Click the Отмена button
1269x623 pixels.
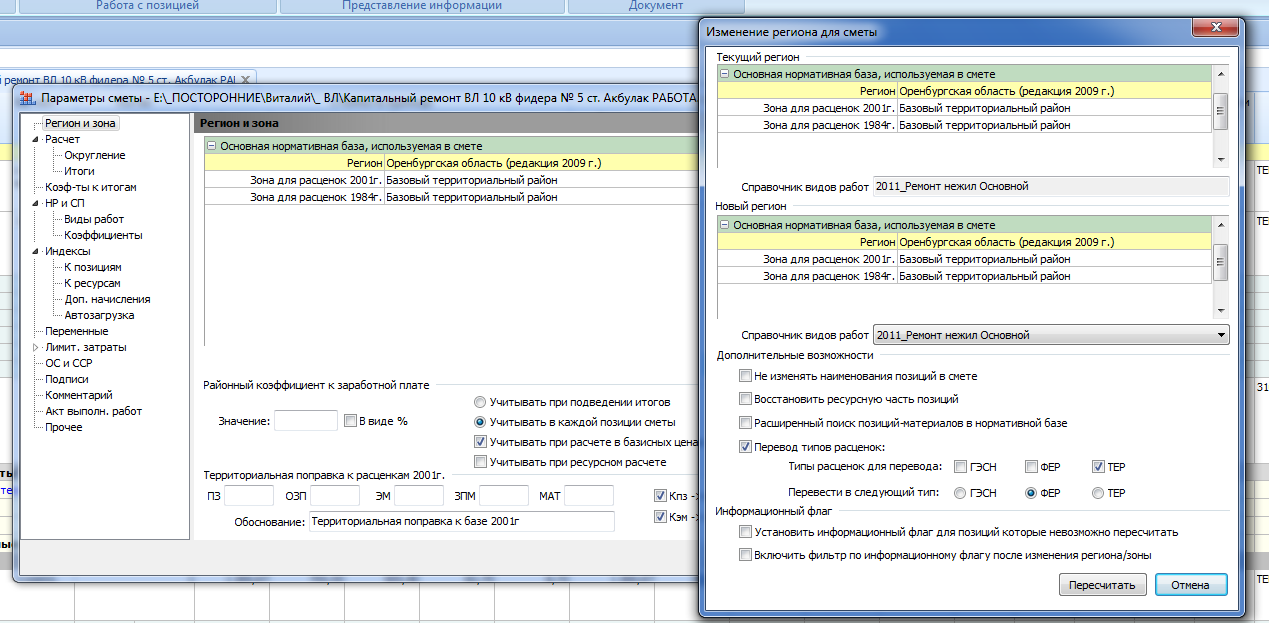click(x=1190, y=585)
